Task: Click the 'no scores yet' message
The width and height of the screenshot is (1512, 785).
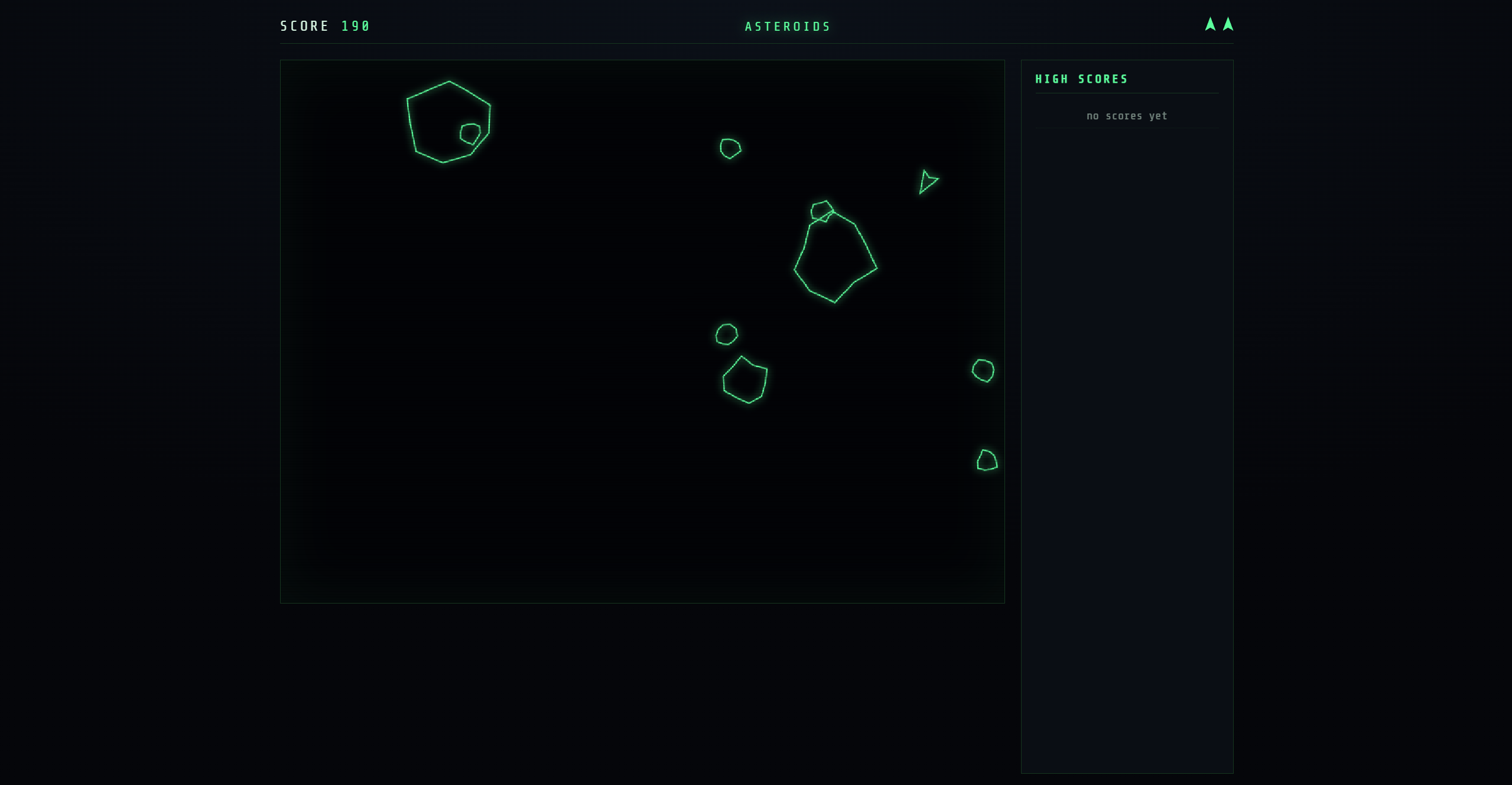Action: pos(1127,116)
